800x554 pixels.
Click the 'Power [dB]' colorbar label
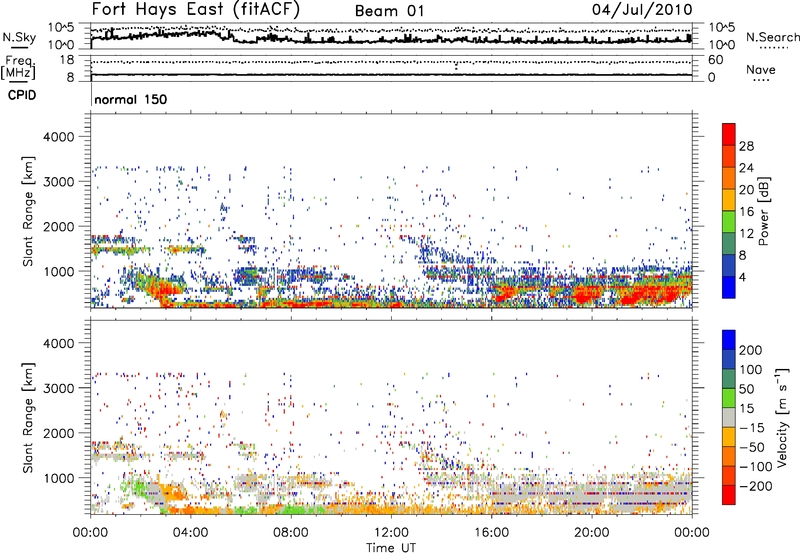tap(763, 211)
